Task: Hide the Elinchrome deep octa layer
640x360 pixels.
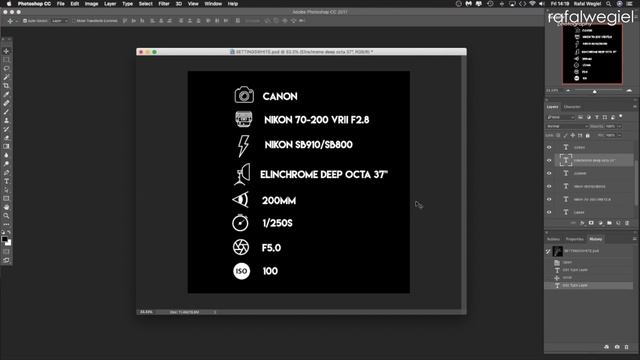Action: pyautogui.click(x=549, y=160)
